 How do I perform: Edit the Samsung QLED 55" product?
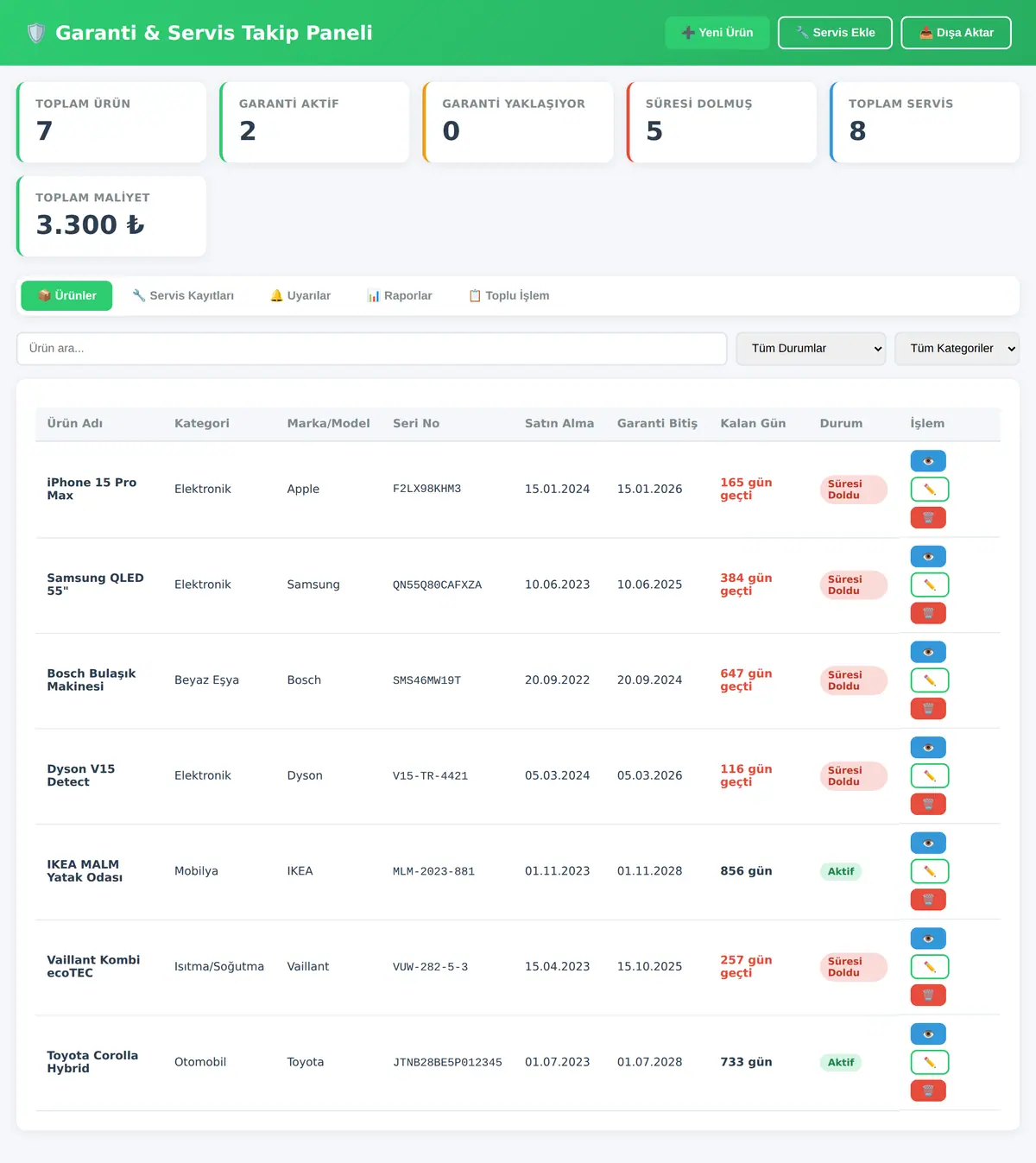coord(930,585)
